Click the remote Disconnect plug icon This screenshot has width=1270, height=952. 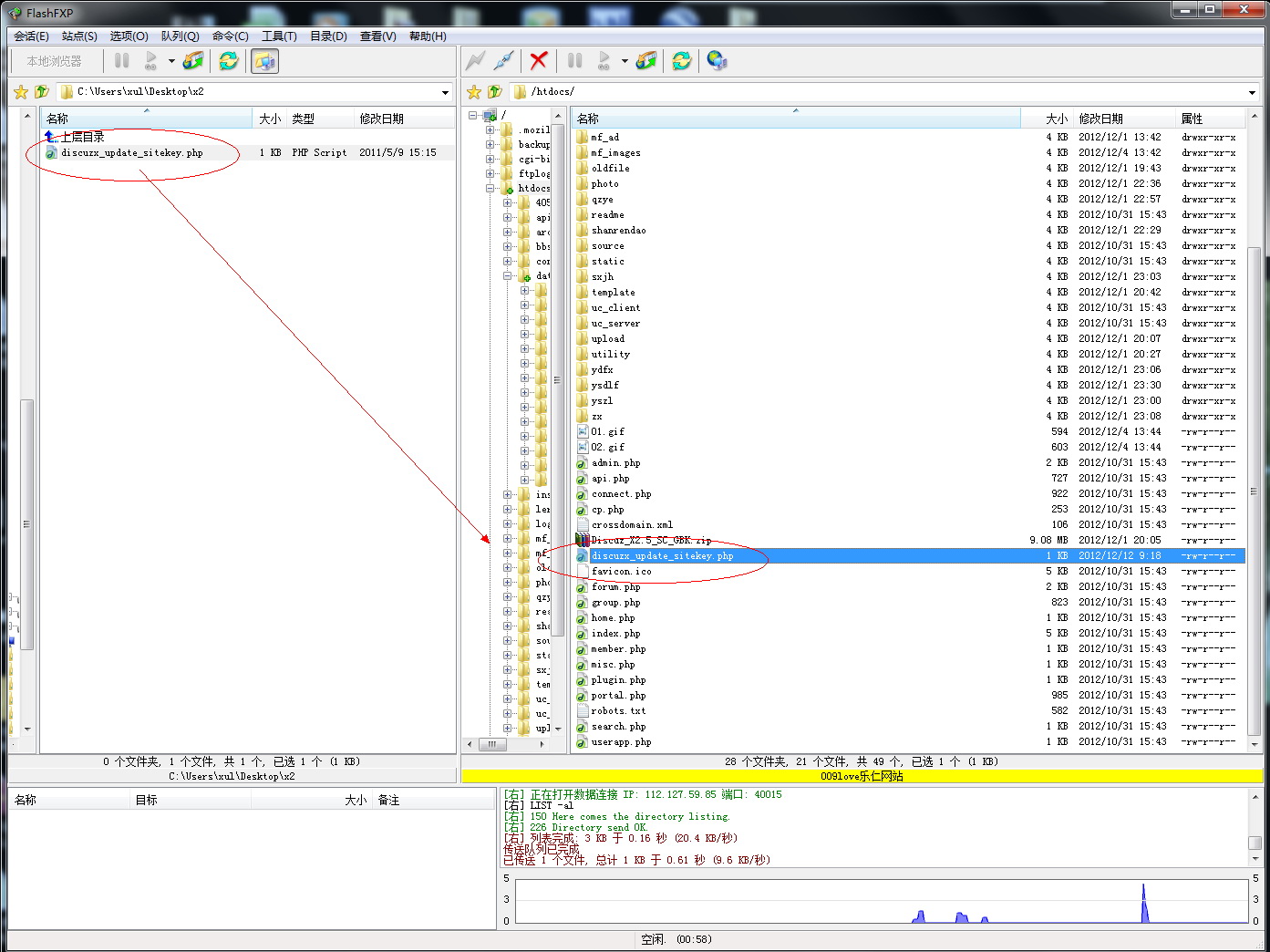(x=503, y=61)
